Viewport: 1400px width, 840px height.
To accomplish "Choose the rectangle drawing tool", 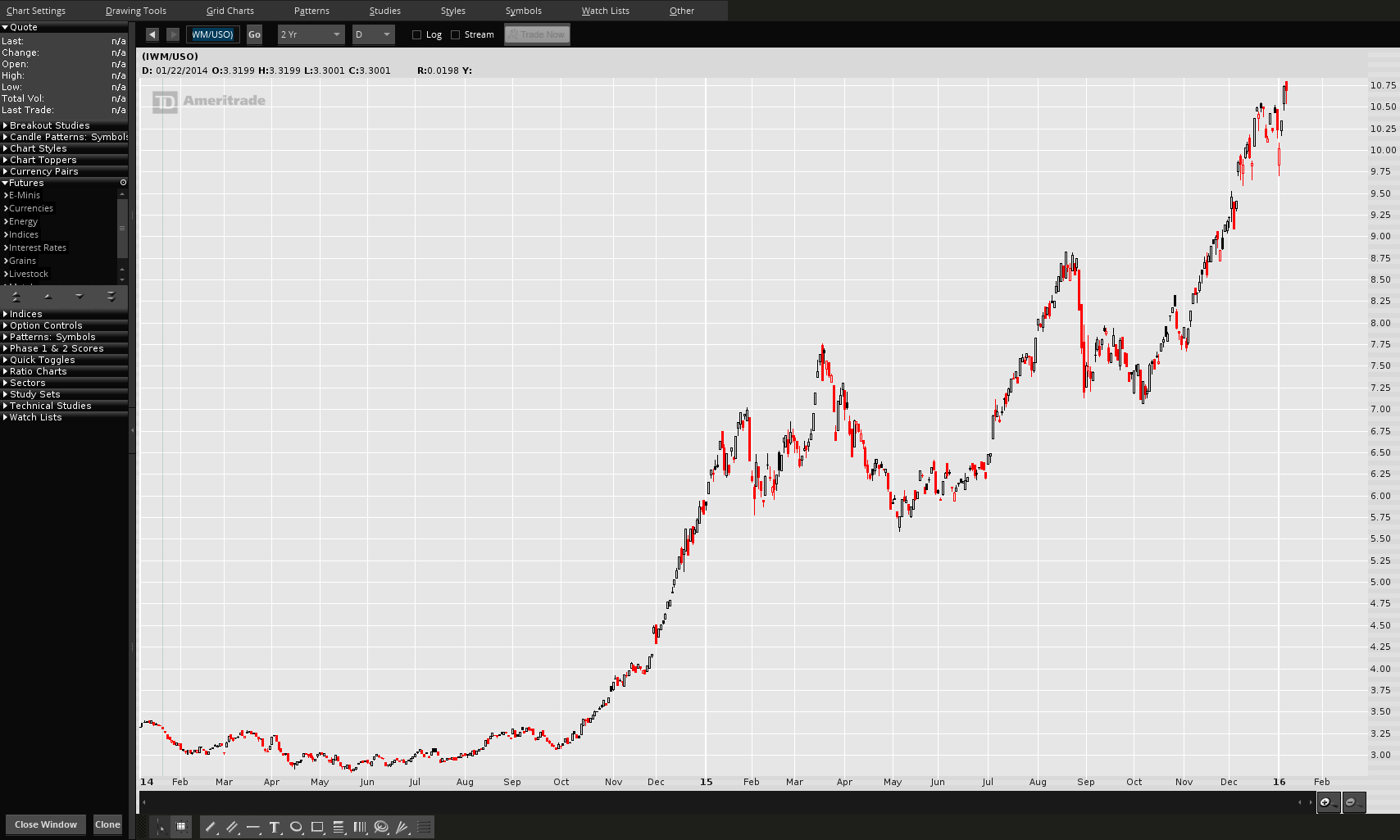I will [x=317, y=827].
